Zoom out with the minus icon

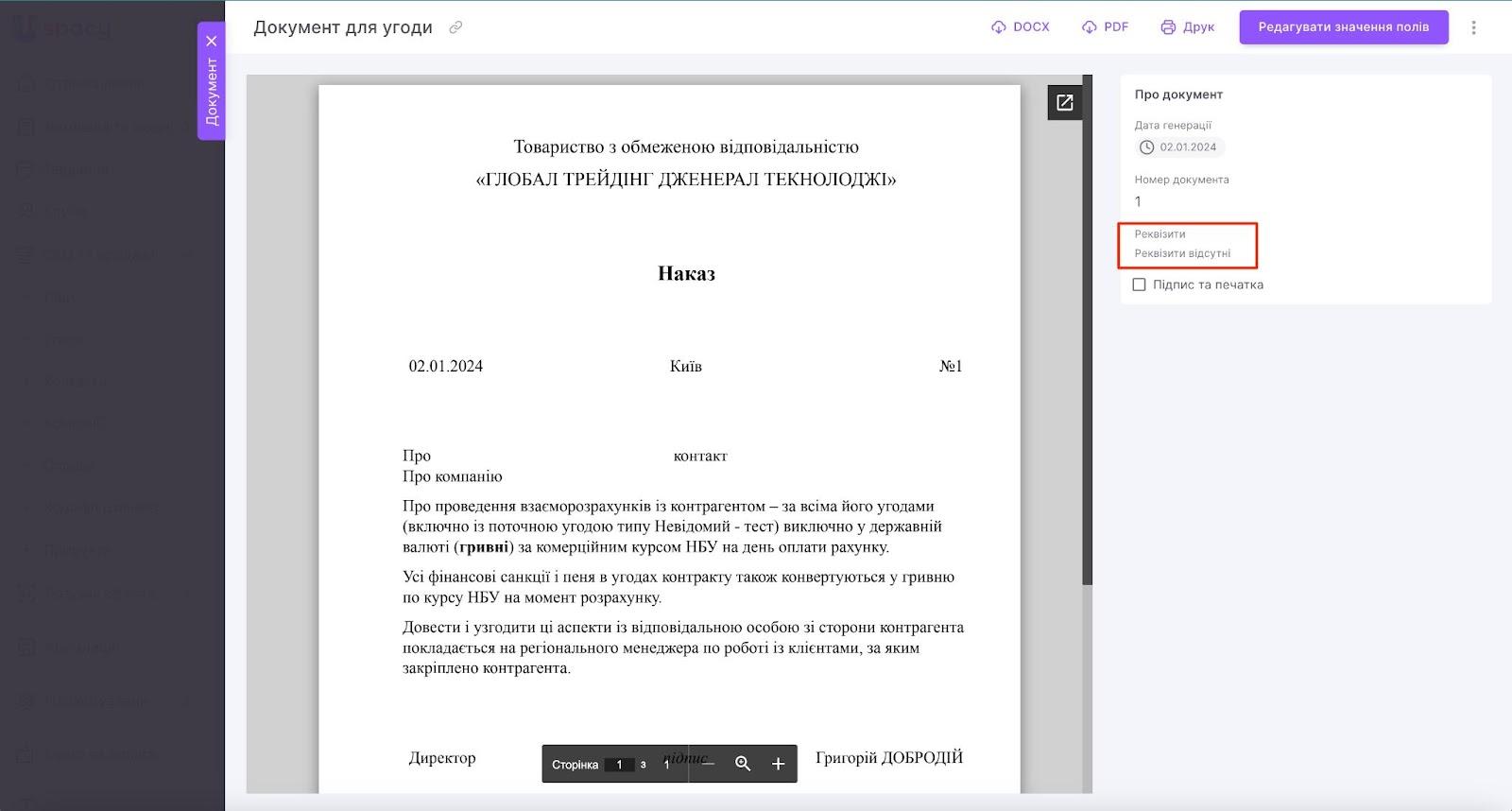(708, 764)
